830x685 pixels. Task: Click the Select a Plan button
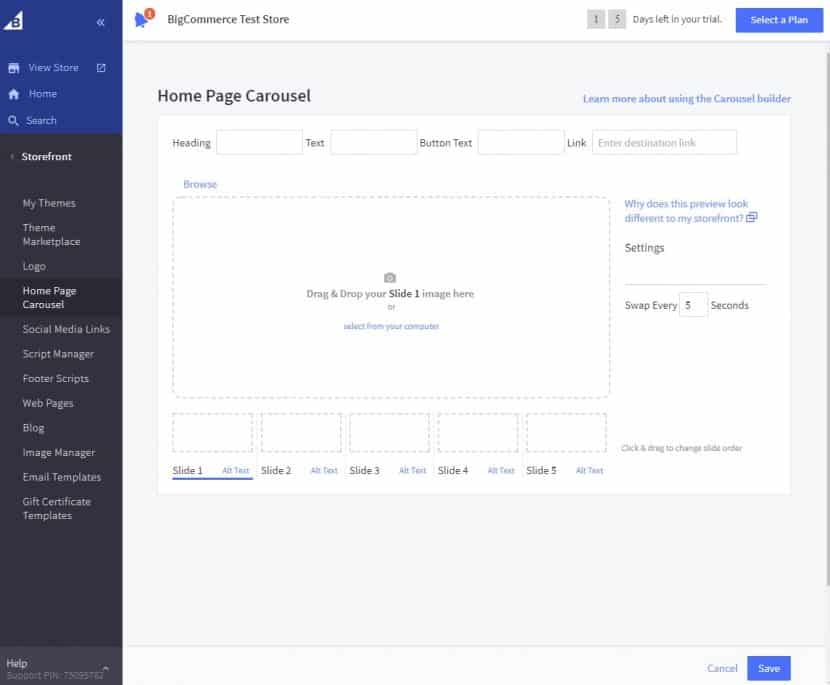click(779, 20)
